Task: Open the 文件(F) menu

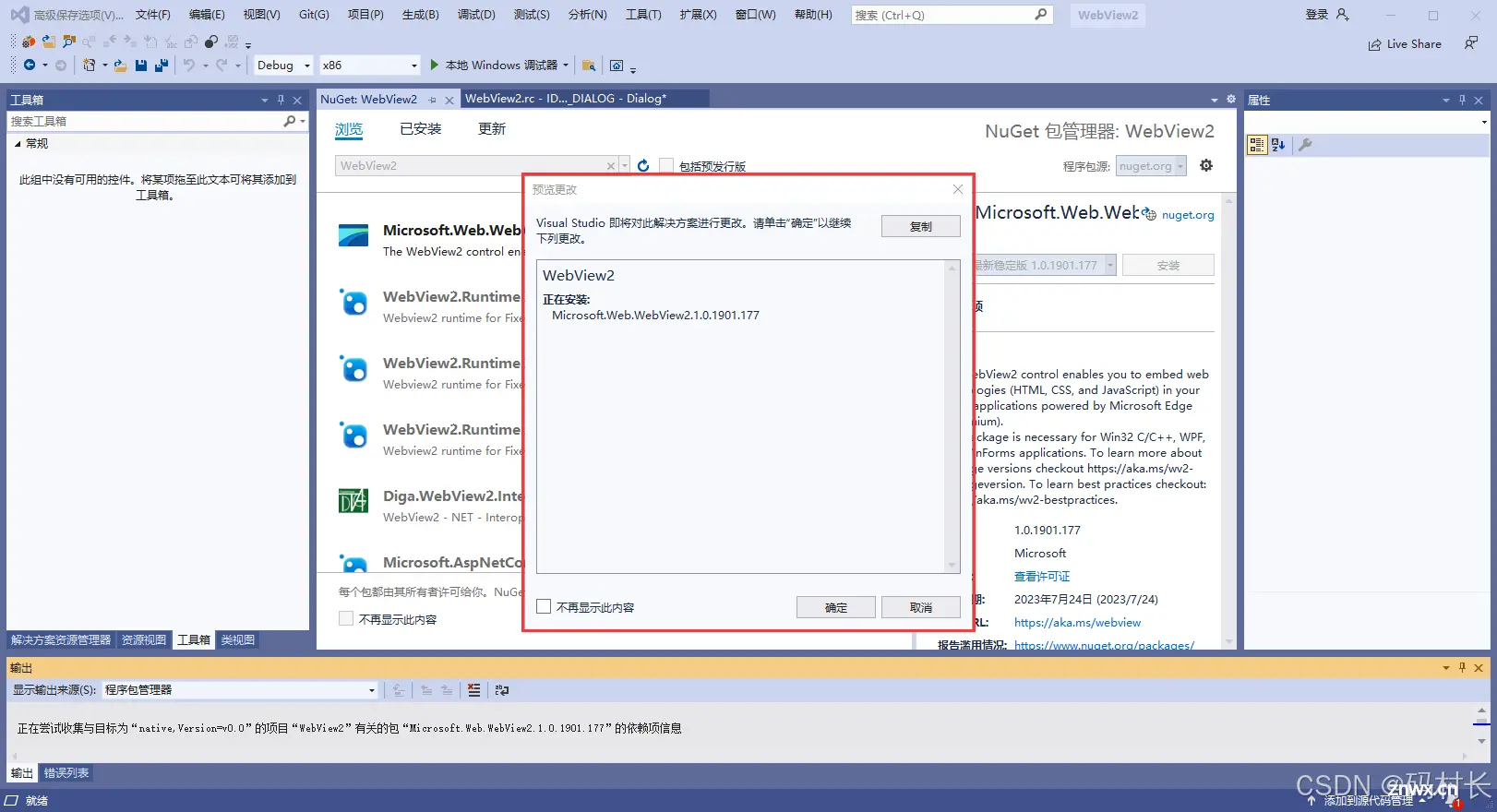Action: click(153, 15)
